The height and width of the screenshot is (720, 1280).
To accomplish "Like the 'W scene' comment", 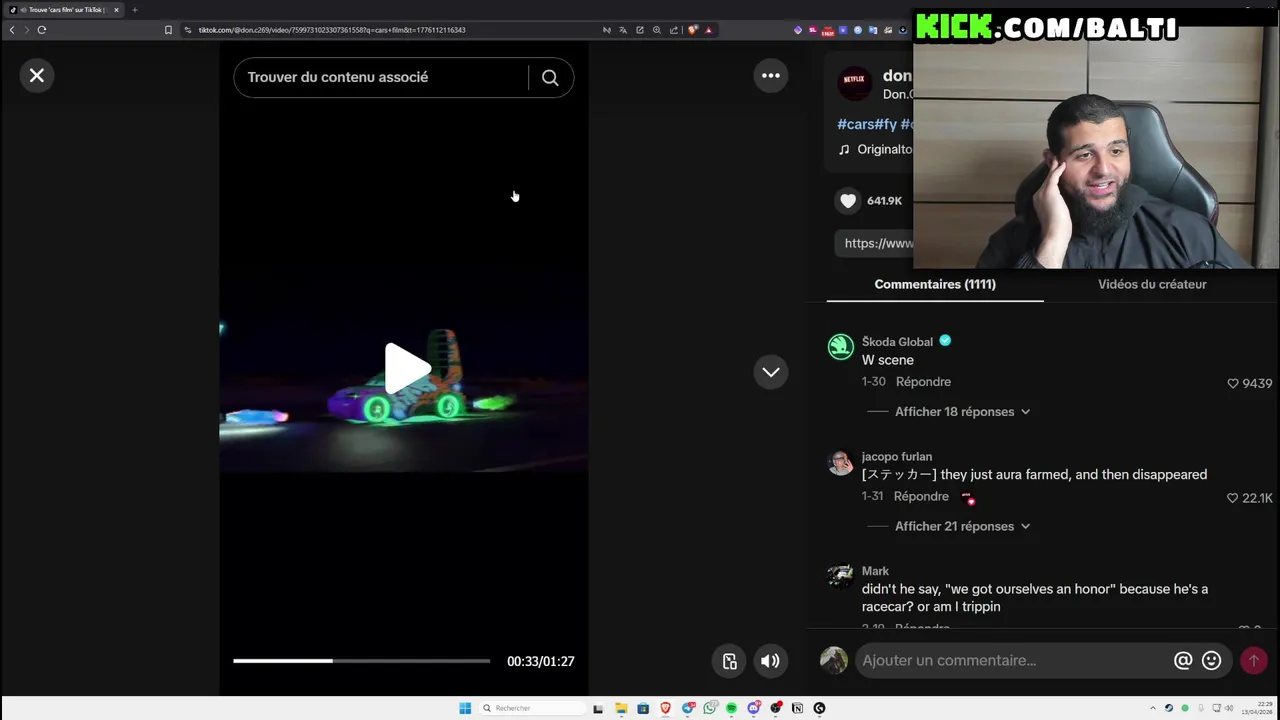I will pyautogui.click(x=1233, y=383).
